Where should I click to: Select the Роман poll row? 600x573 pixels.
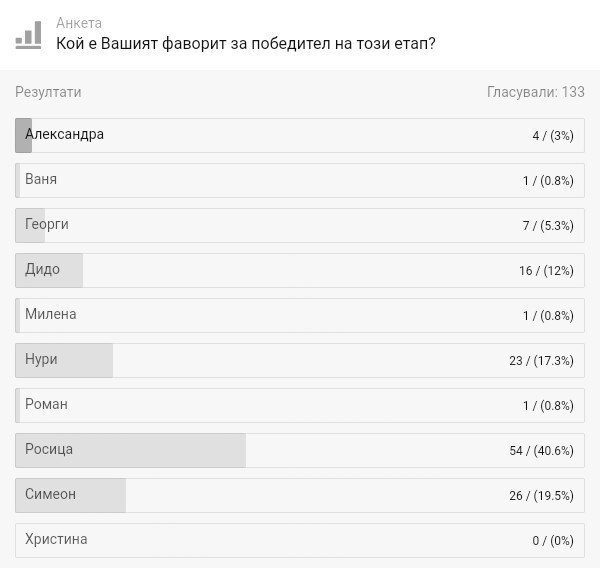tap(300, 405)
